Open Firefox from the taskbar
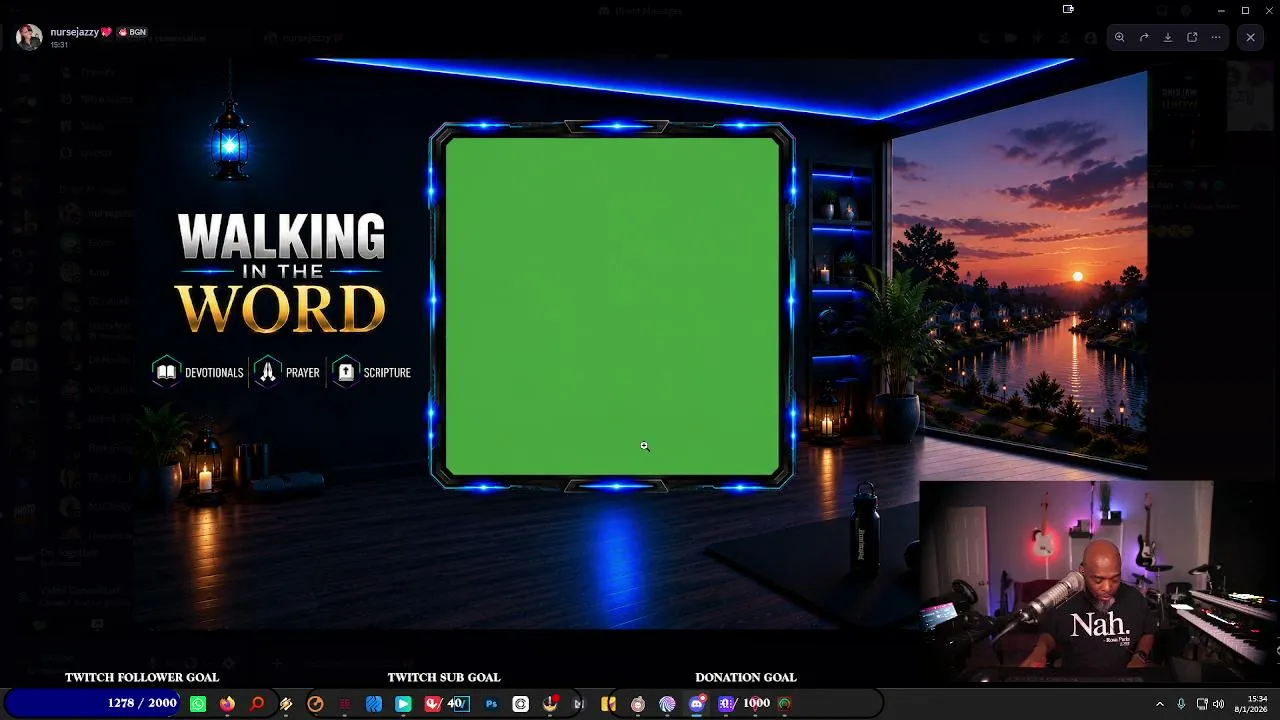 tap(227, 704)
